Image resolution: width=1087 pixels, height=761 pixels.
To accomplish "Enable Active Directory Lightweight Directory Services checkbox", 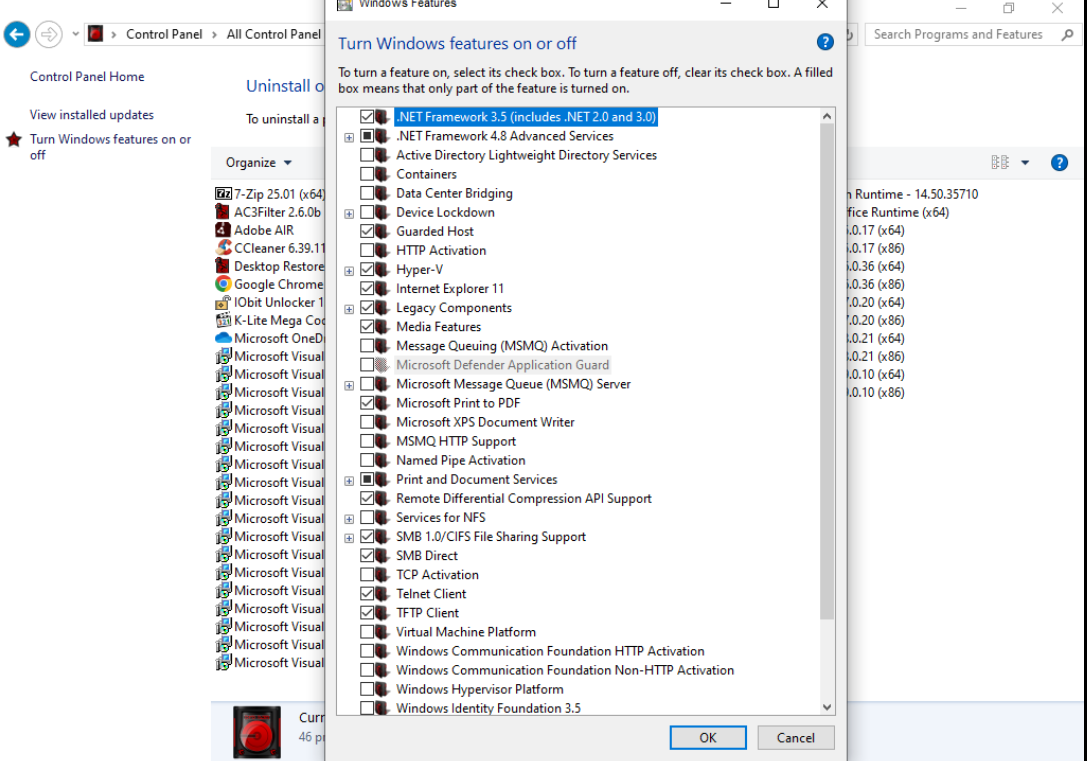I will (x=367, y=155).
